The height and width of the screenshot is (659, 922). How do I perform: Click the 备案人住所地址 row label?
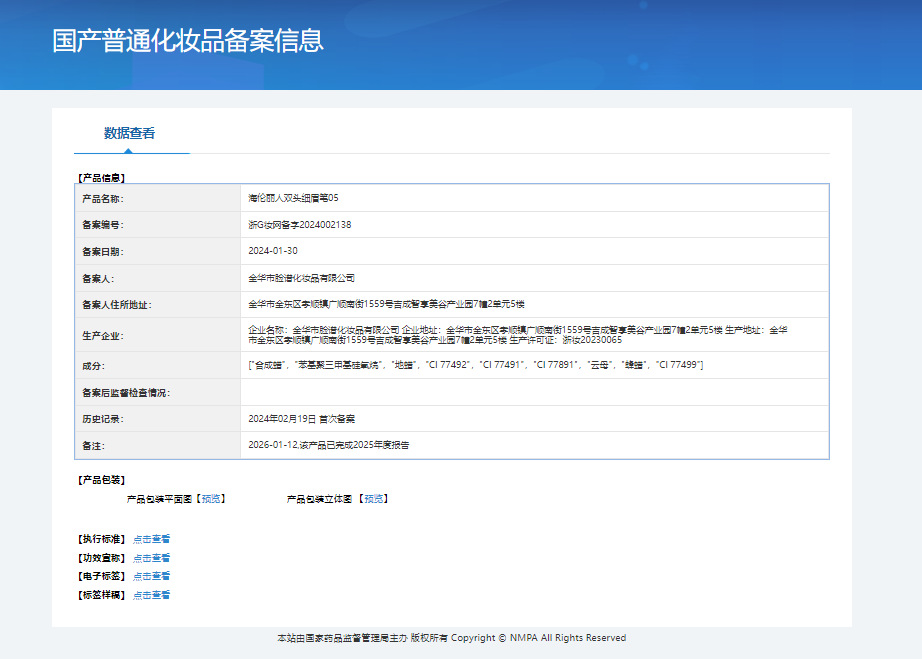(117, 305)
